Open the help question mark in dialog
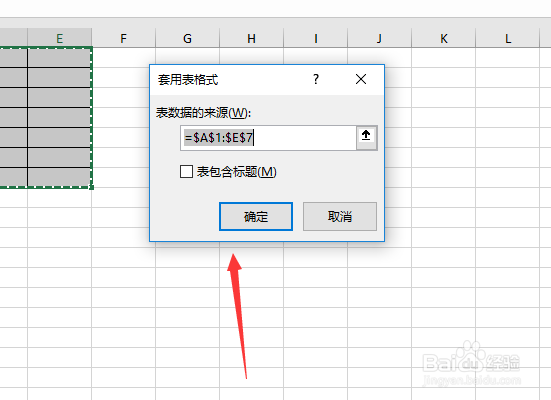Viewport: 551px width, 400px height. [316, 79]
